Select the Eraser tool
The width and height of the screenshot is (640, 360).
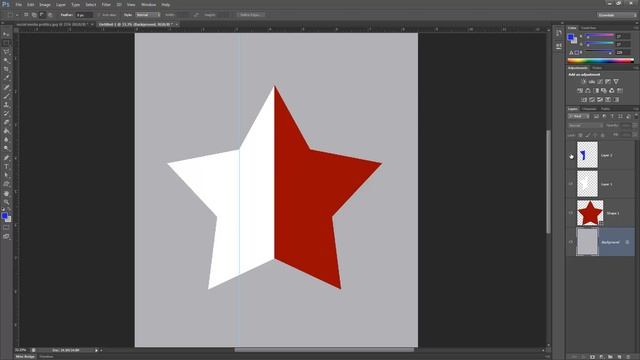tap(6, 122)
